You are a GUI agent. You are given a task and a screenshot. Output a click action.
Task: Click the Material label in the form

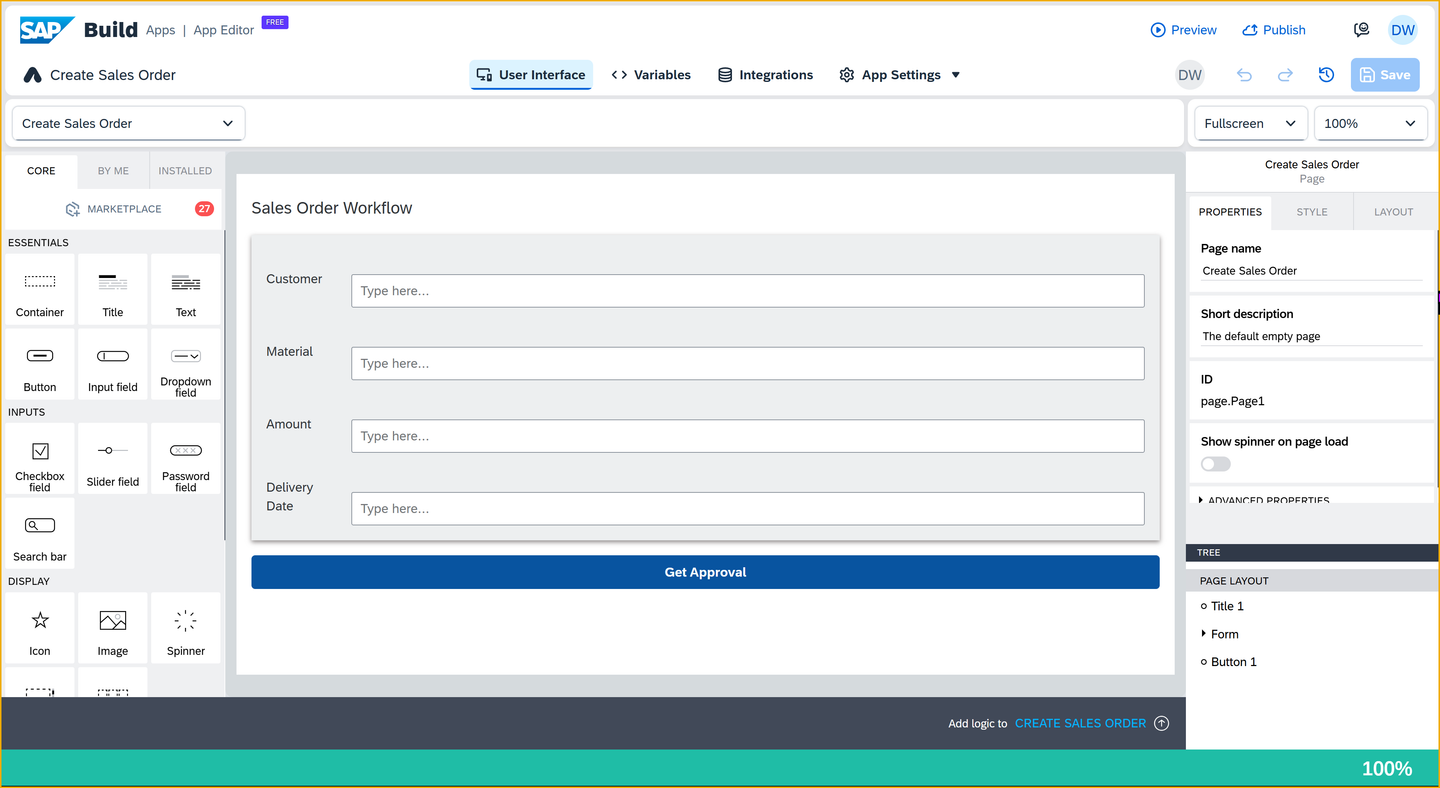coord(290,351)
